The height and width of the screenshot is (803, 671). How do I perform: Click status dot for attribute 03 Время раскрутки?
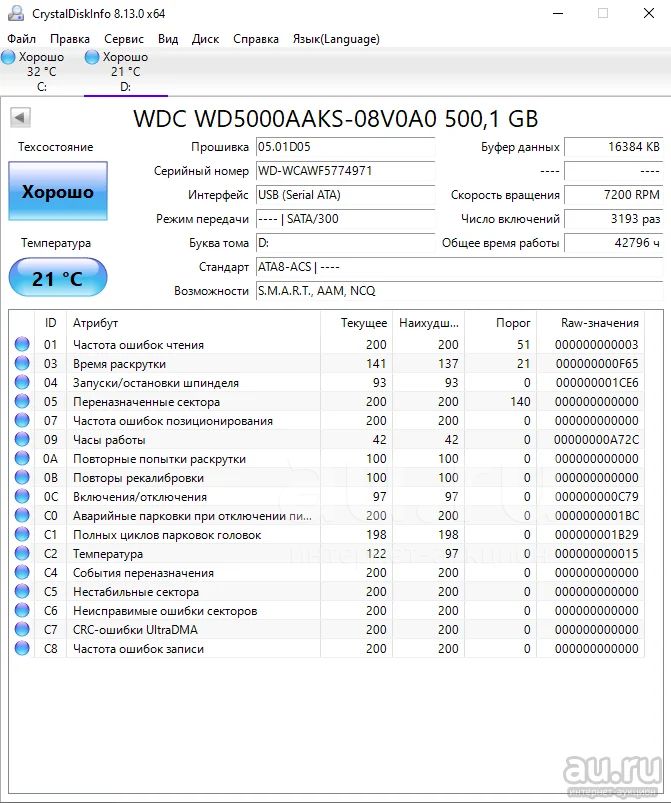[22, 363]
